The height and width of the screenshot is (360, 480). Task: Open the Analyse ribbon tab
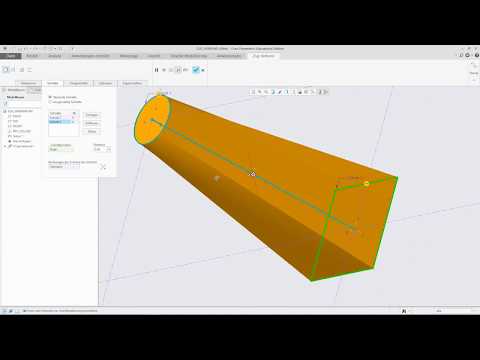pyautogui.click(x=55, y=56)
